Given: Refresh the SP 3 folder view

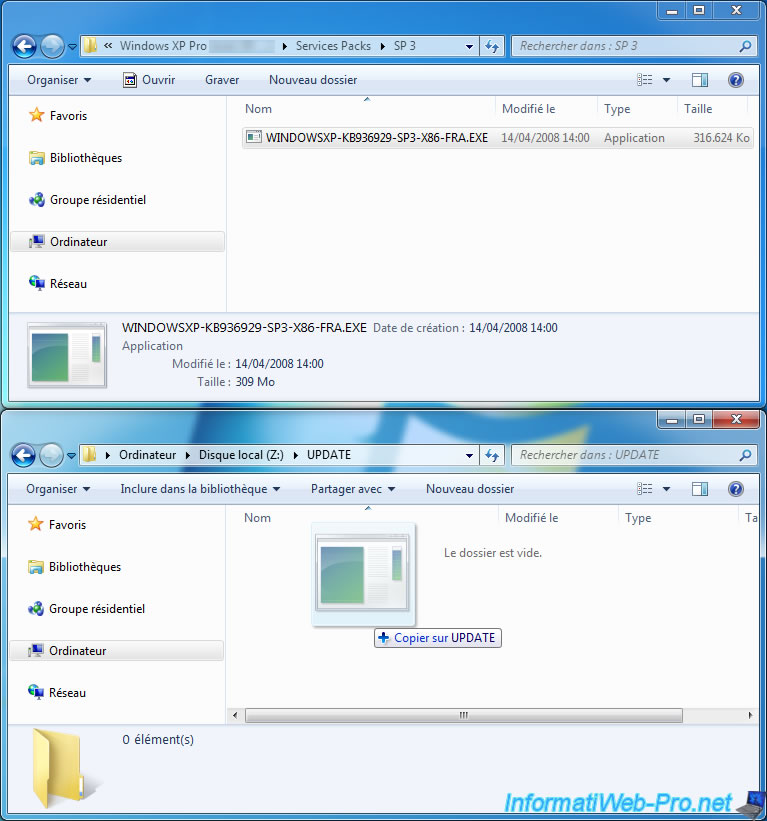Looking at the screenshot, I should tap(492, 46).
